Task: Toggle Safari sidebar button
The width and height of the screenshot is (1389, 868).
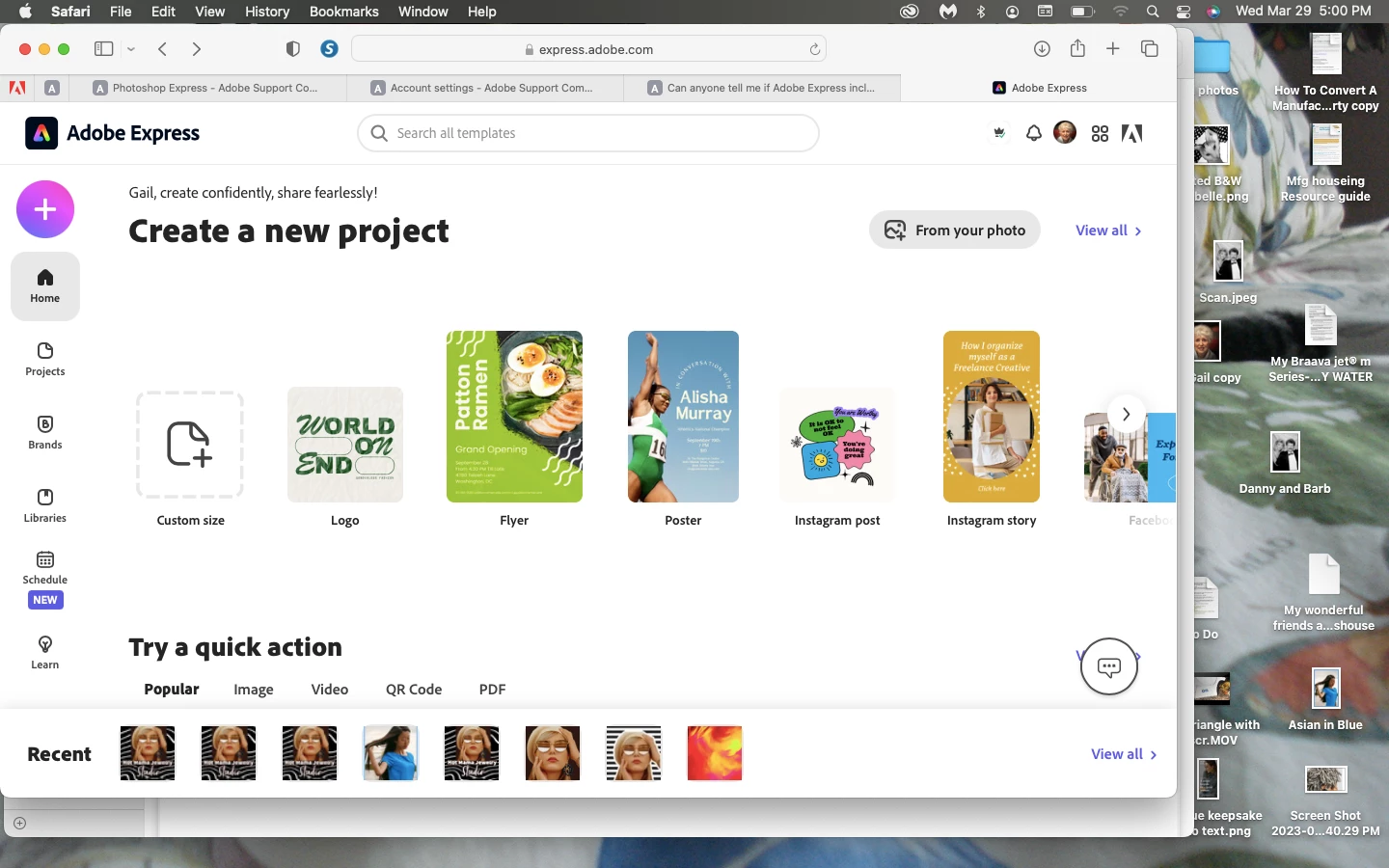Action: pyautogui.click(x=103, y=49)
